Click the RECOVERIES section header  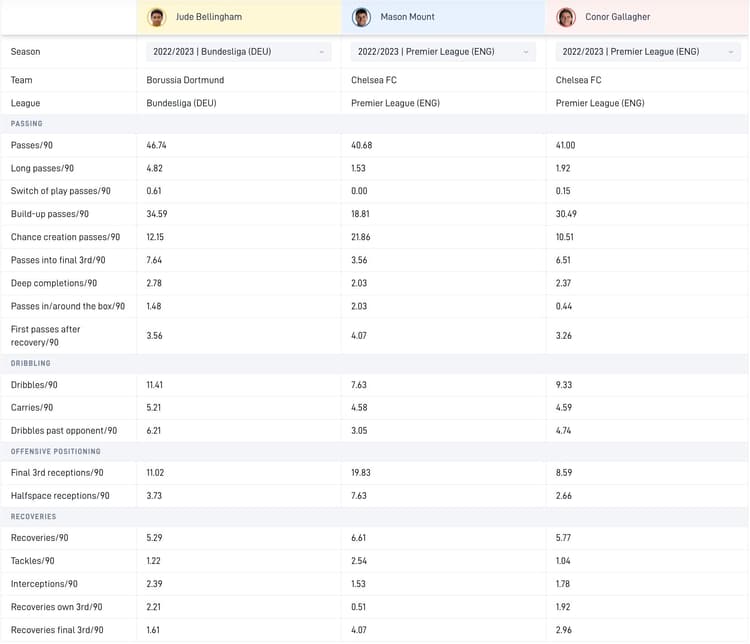click(33, 516)
